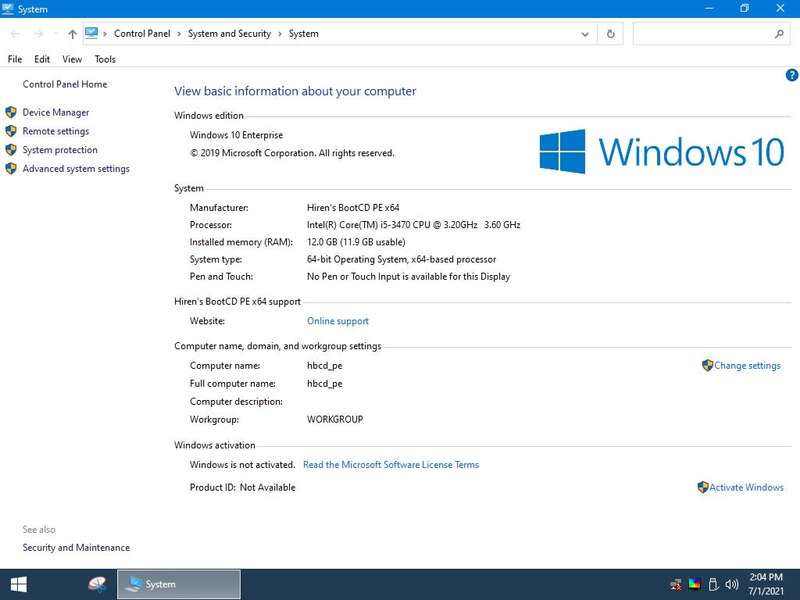Click the network tray icon
Image resolution: width=800 pixels, height=600 pixels.
(676, 584)
